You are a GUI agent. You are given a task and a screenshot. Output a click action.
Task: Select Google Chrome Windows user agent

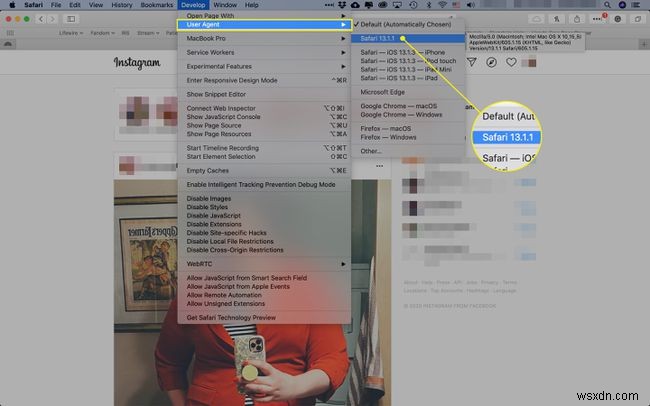click(408, 115)
